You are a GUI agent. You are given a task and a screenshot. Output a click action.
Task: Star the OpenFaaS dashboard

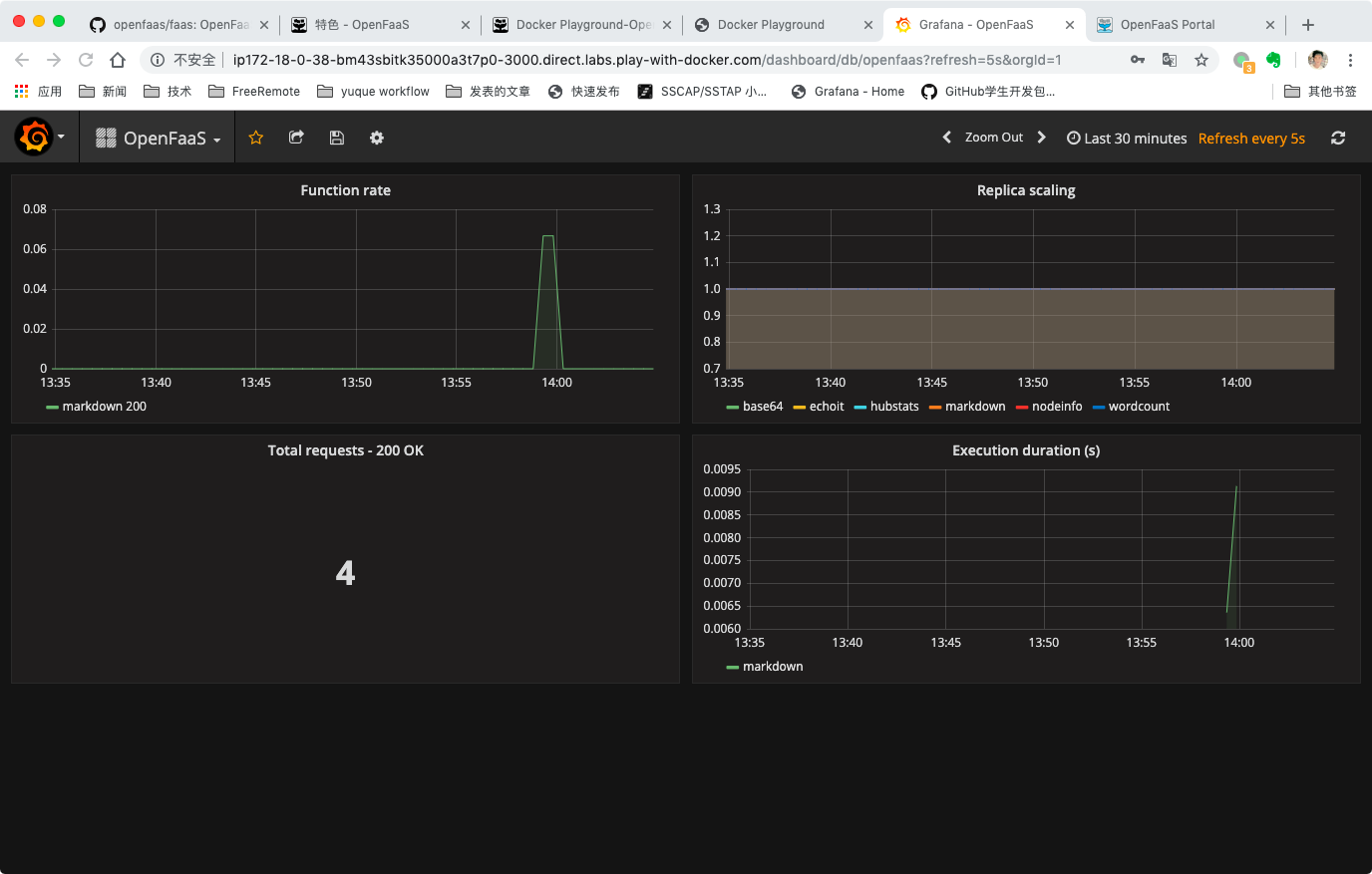point(256,138)
